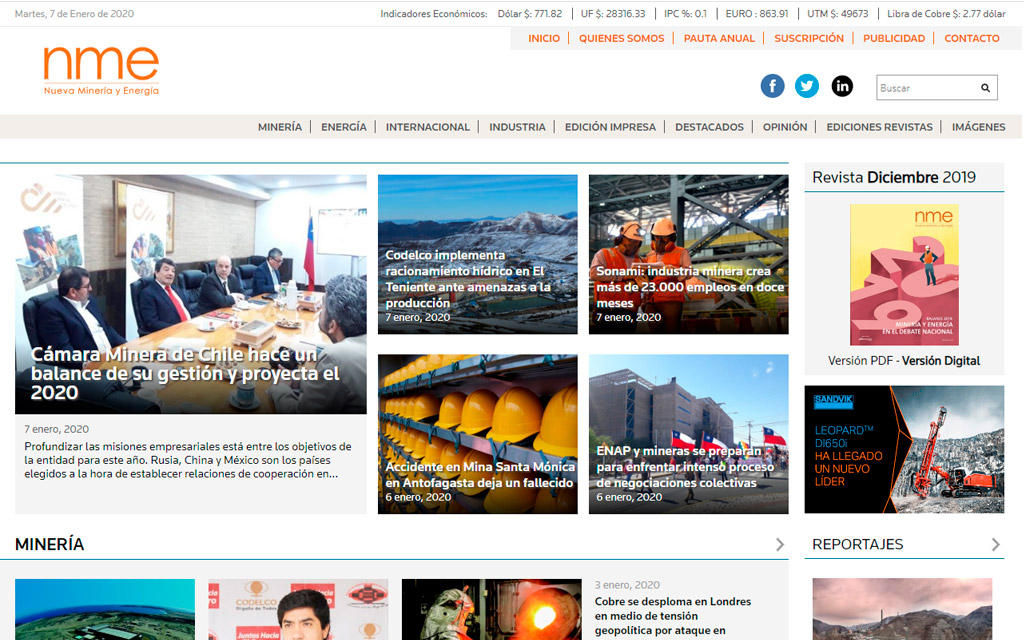Open SUSCRIPCIÓN page
This screenshot has width=1024, height=640.
(809, 39)
